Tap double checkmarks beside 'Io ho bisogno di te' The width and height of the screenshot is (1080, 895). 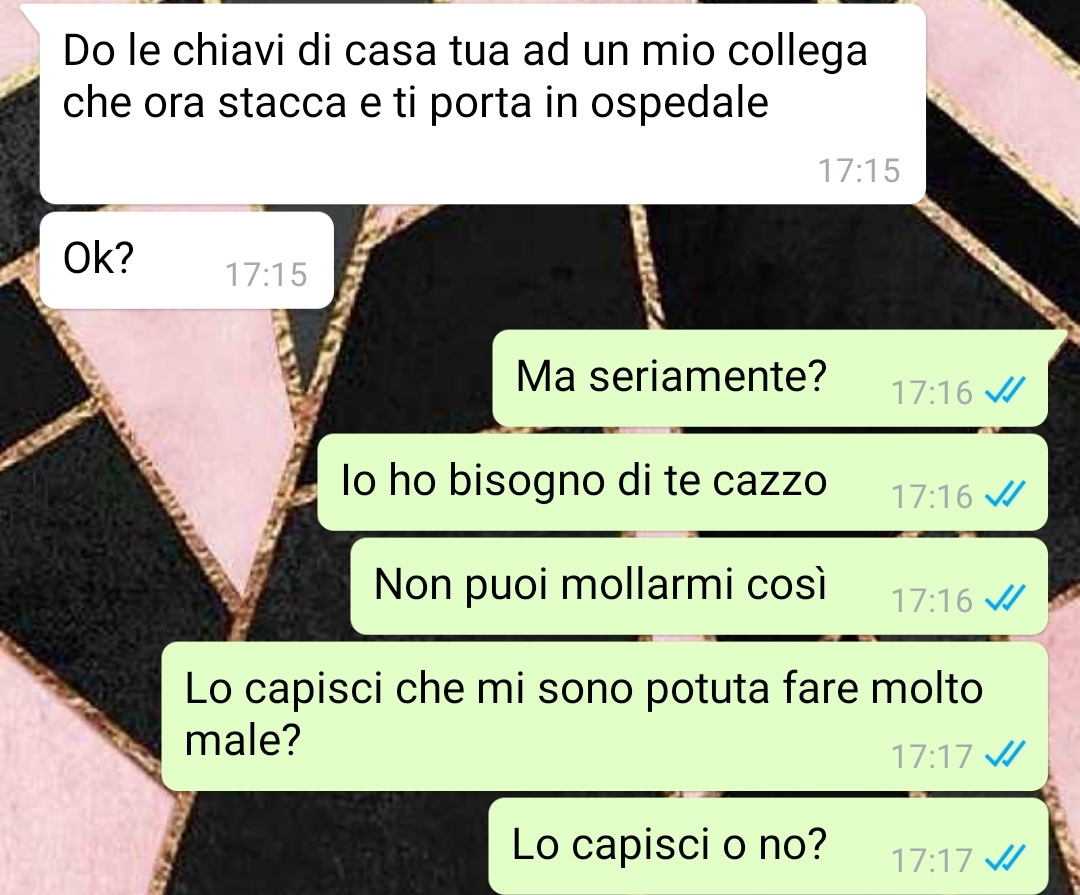click(1006, 495)
